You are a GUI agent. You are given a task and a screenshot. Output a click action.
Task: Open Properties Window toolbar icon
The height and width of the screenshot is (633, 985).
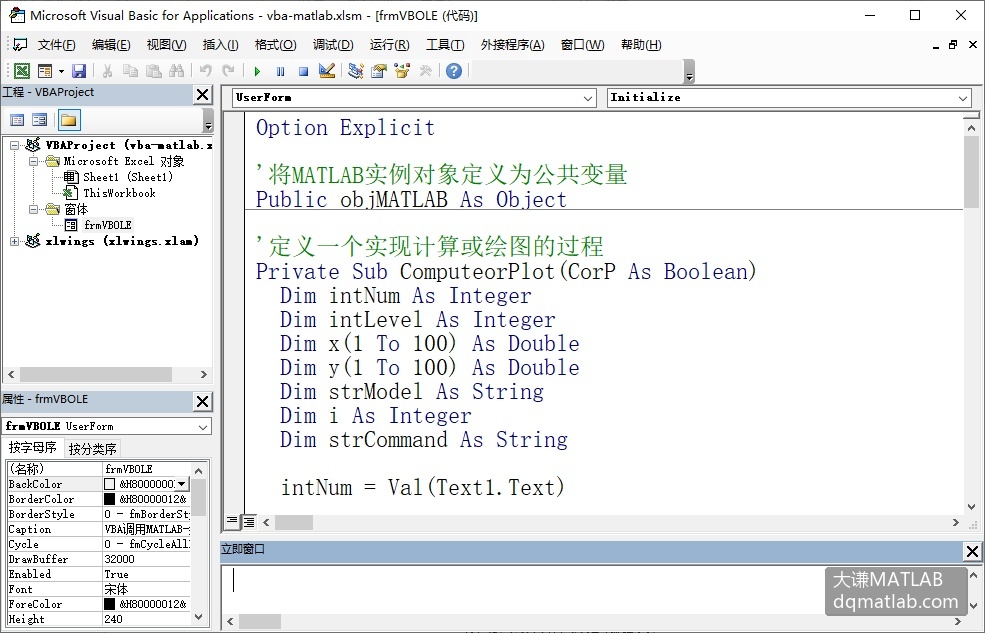click(x=379, y=71)
